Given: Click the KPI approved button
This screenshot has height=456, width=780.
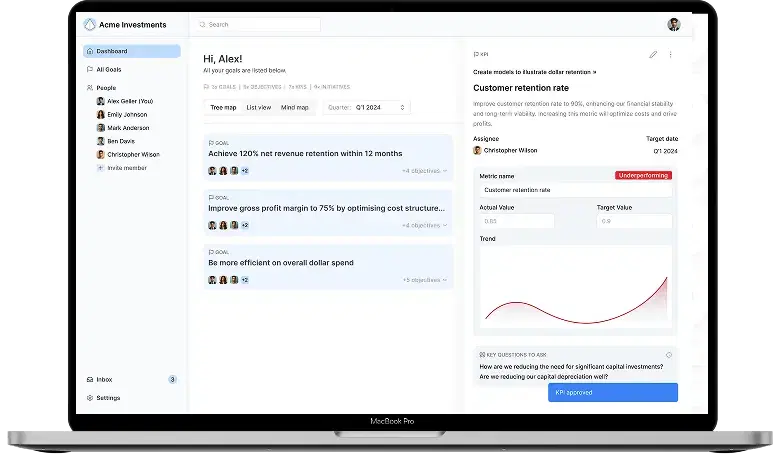Looking at the screenshot, I should pos(613,392).
